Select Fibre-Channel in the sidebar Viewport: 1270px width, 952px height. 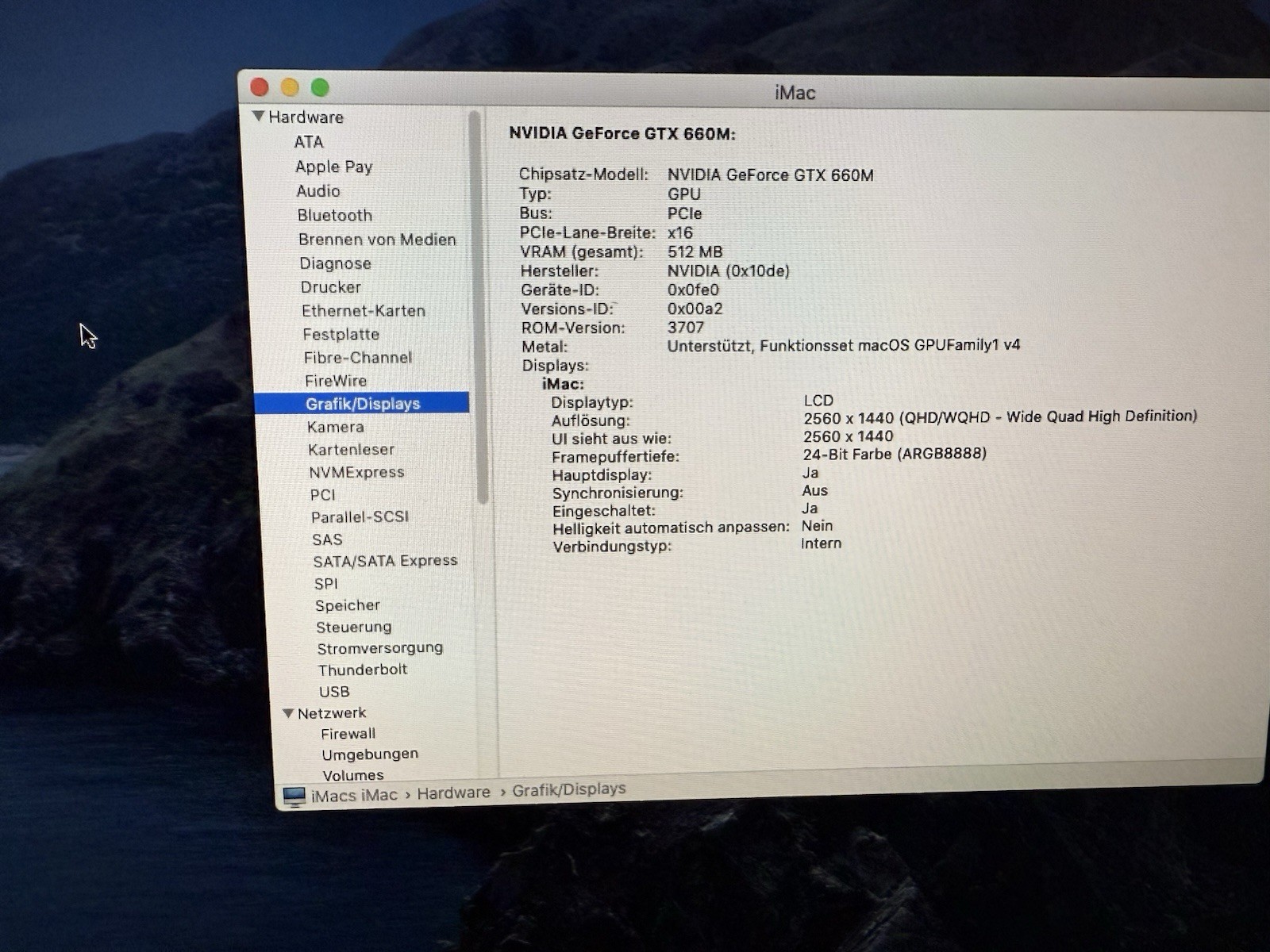357,358
